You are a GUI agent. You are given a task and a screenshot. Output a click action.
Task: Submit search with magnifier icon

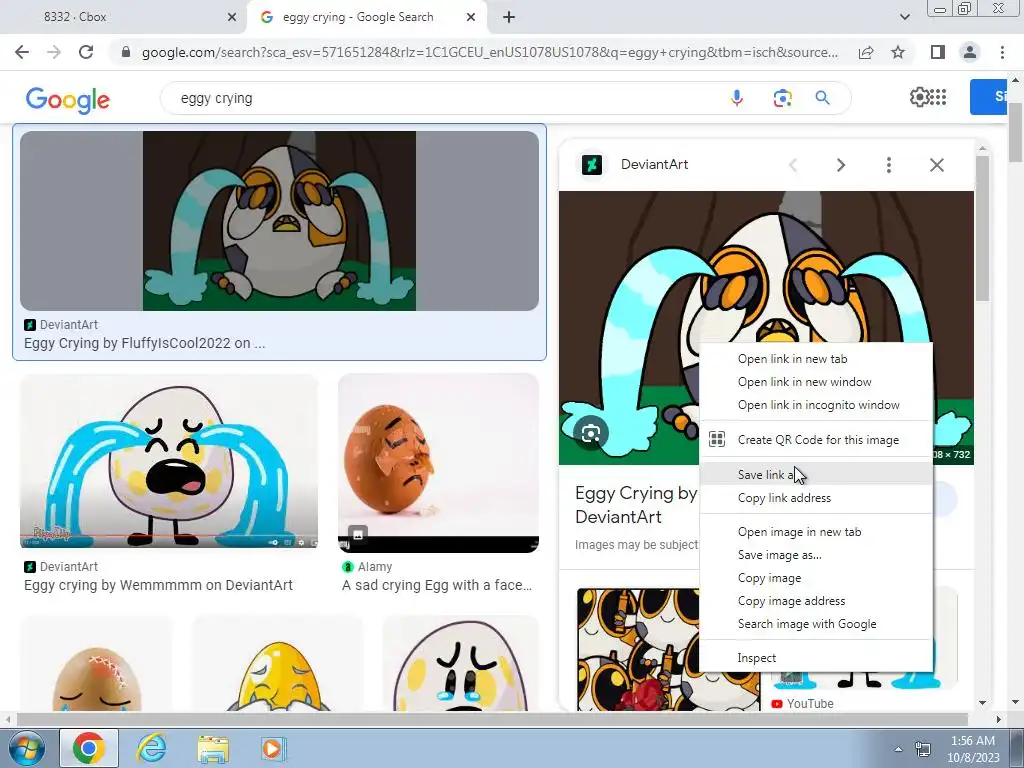tap(822, 98)
